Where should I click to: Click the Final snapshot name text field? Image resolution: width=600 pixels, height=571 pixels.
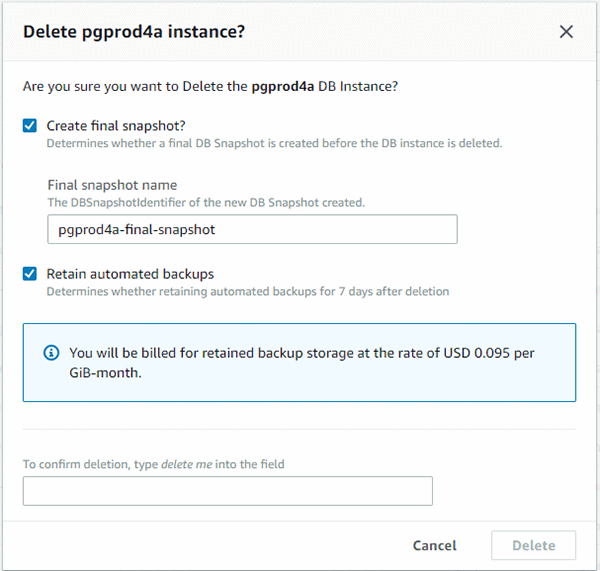point(252,229)
